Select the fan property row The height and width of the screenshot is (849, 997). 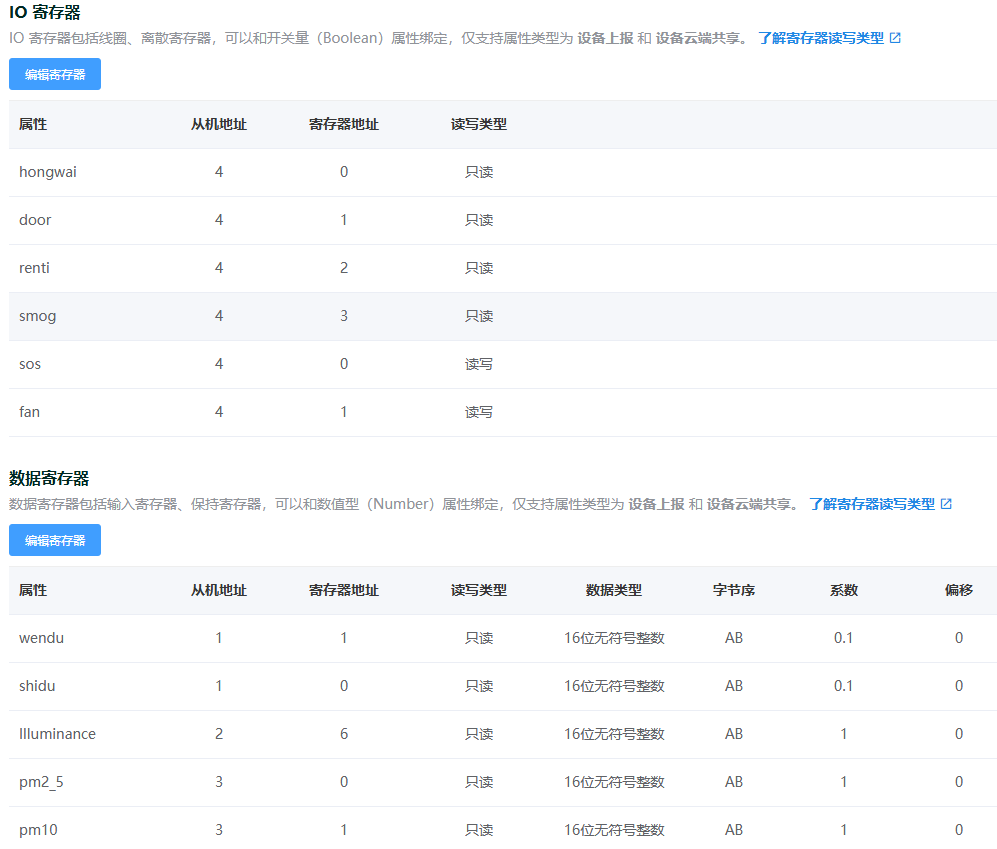pyautogui.click(x=28, y=411)
